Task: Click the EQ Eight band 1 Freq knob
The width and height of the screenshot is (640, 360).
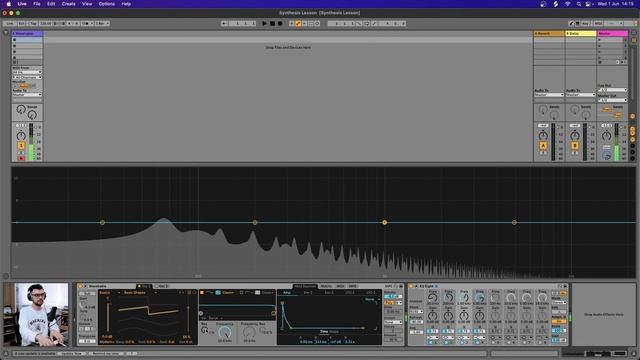Action: coord(433,298)
